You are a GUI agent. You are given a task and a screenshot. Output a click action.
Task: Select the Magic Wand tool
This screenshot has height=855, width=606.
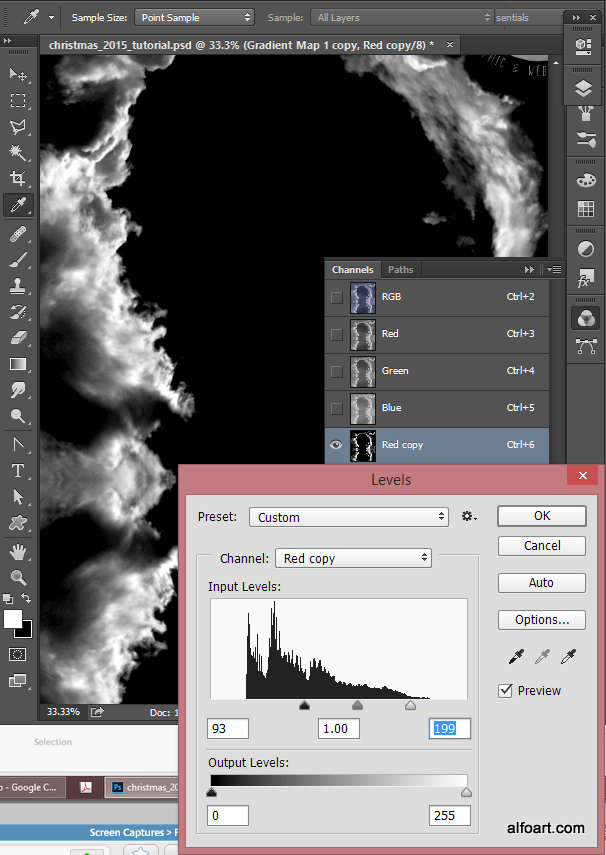[18, 153]
